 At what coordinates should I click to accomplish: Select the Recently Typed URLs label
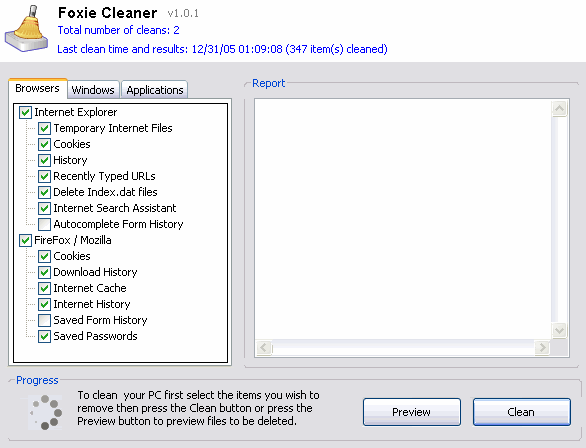click(104, 176)
